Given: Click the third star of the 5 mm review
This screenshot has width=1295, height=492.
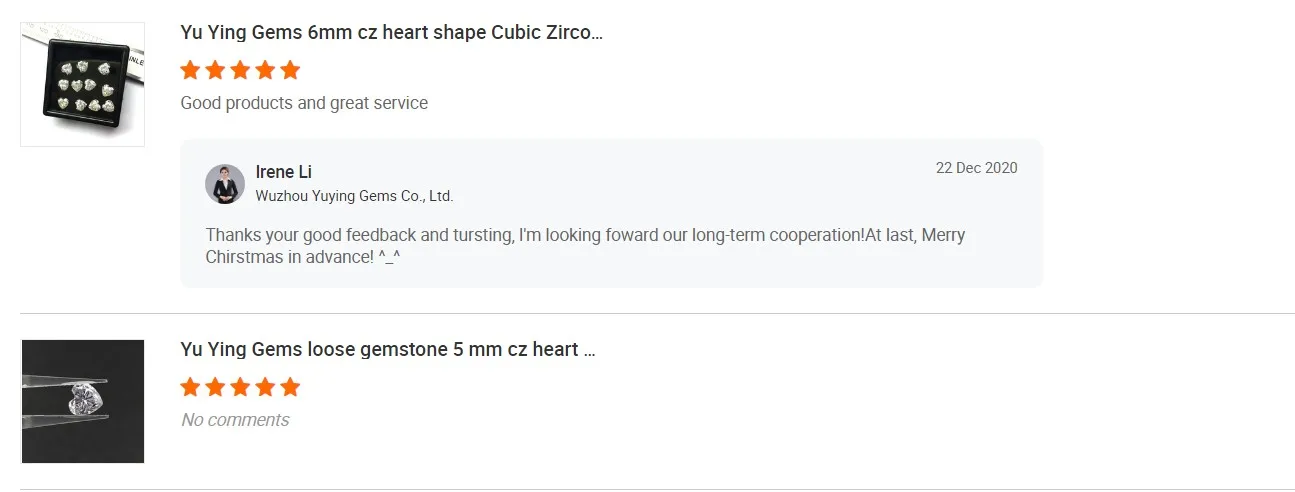Looking at the screenshot, I should pos(240,387).
